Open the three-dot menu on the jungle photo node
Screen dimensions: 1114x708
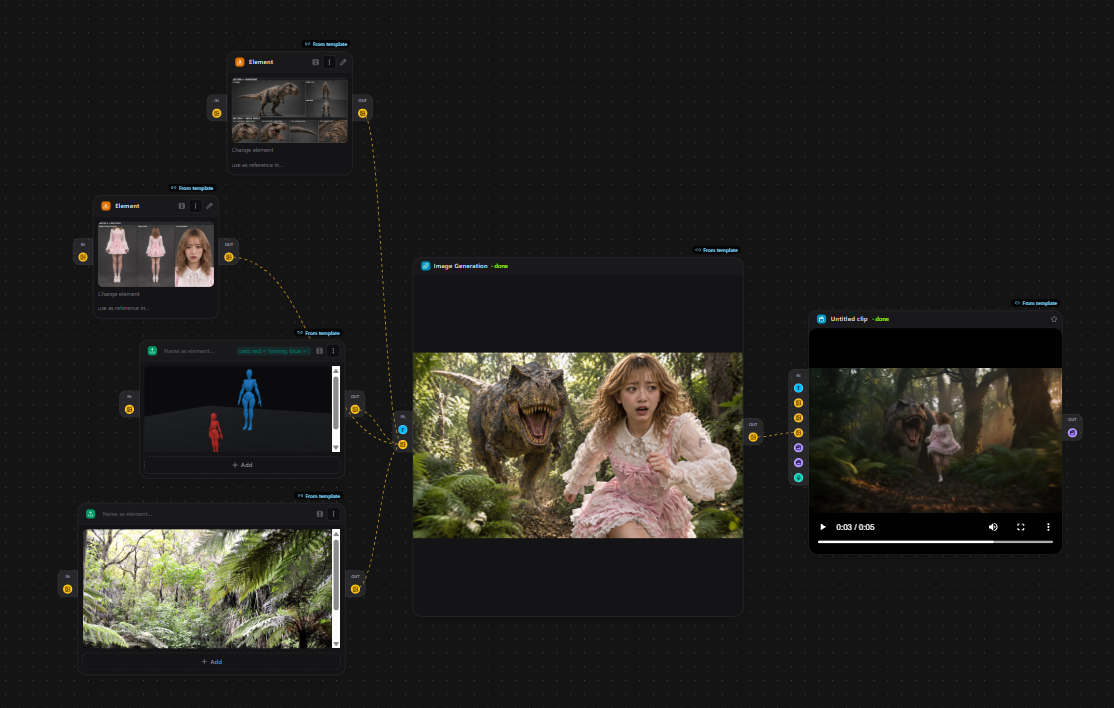(333, 514)
